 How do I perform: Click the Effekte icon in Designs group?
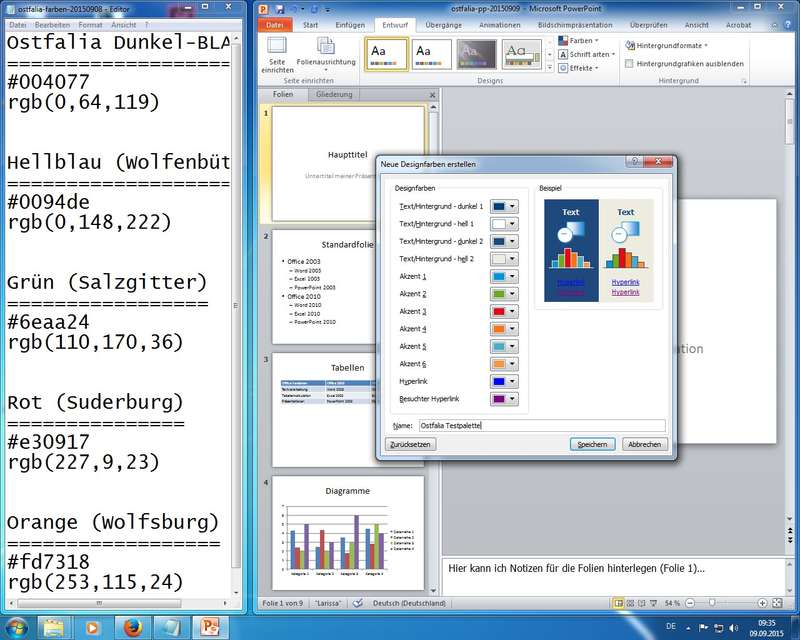click(563, 69)
